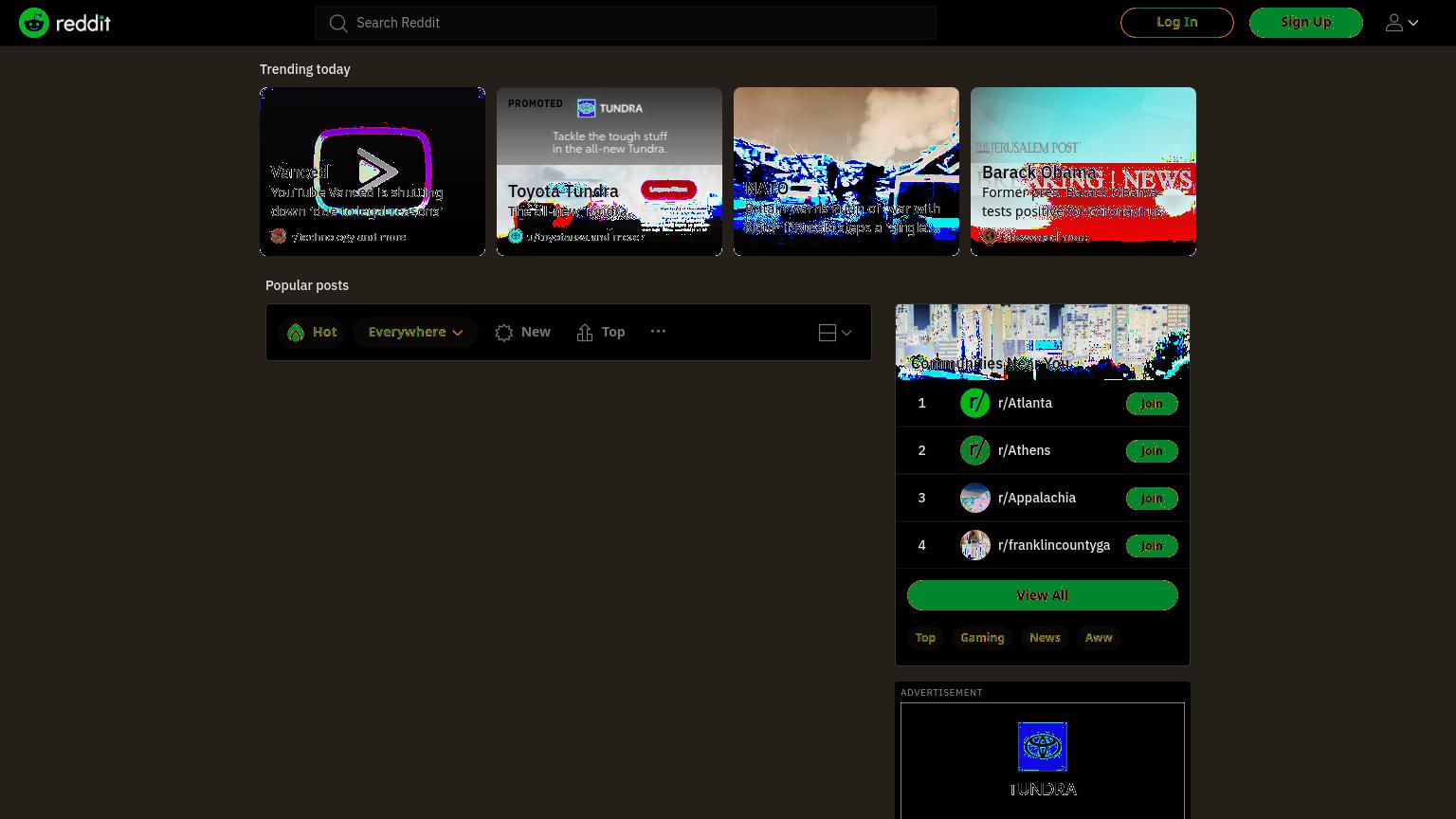Click the View All communities button
This screenshot has width=1456, height=819.
[x=1043, y=595]
